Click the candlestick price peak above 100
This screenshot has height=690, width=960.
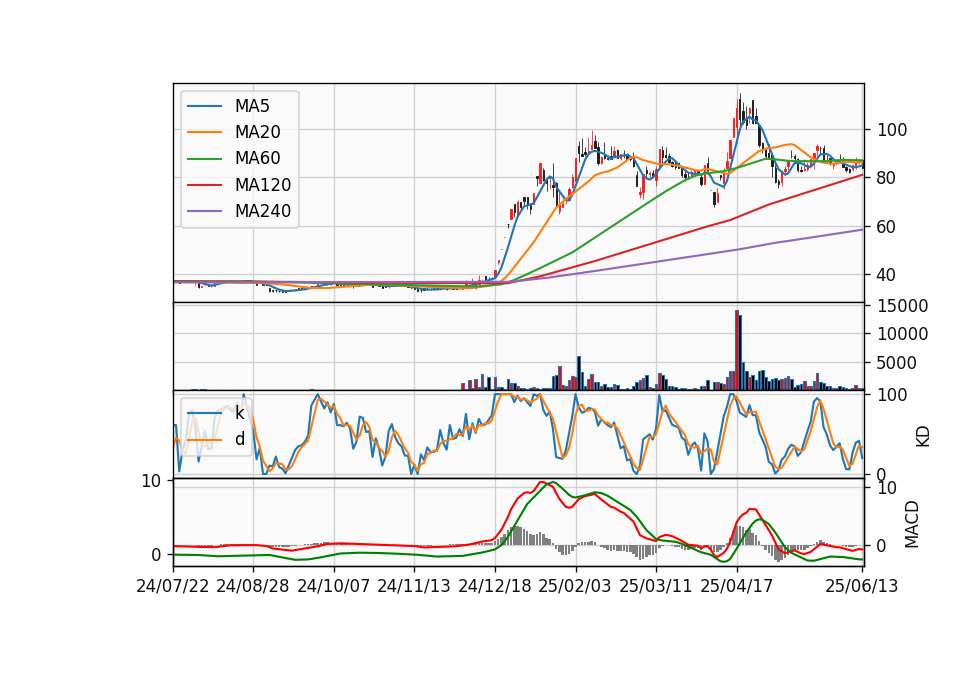coord(740,107)
